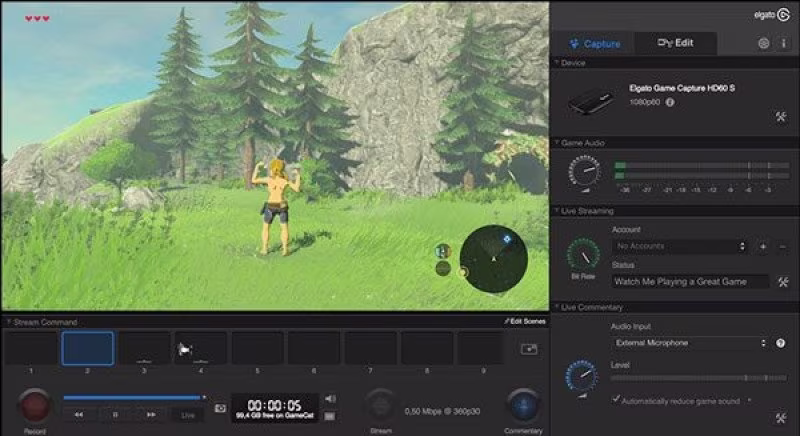The height and width of the screenshot is (436, 800).
Task: Select scene slot 7
Action: click(370, 348)
